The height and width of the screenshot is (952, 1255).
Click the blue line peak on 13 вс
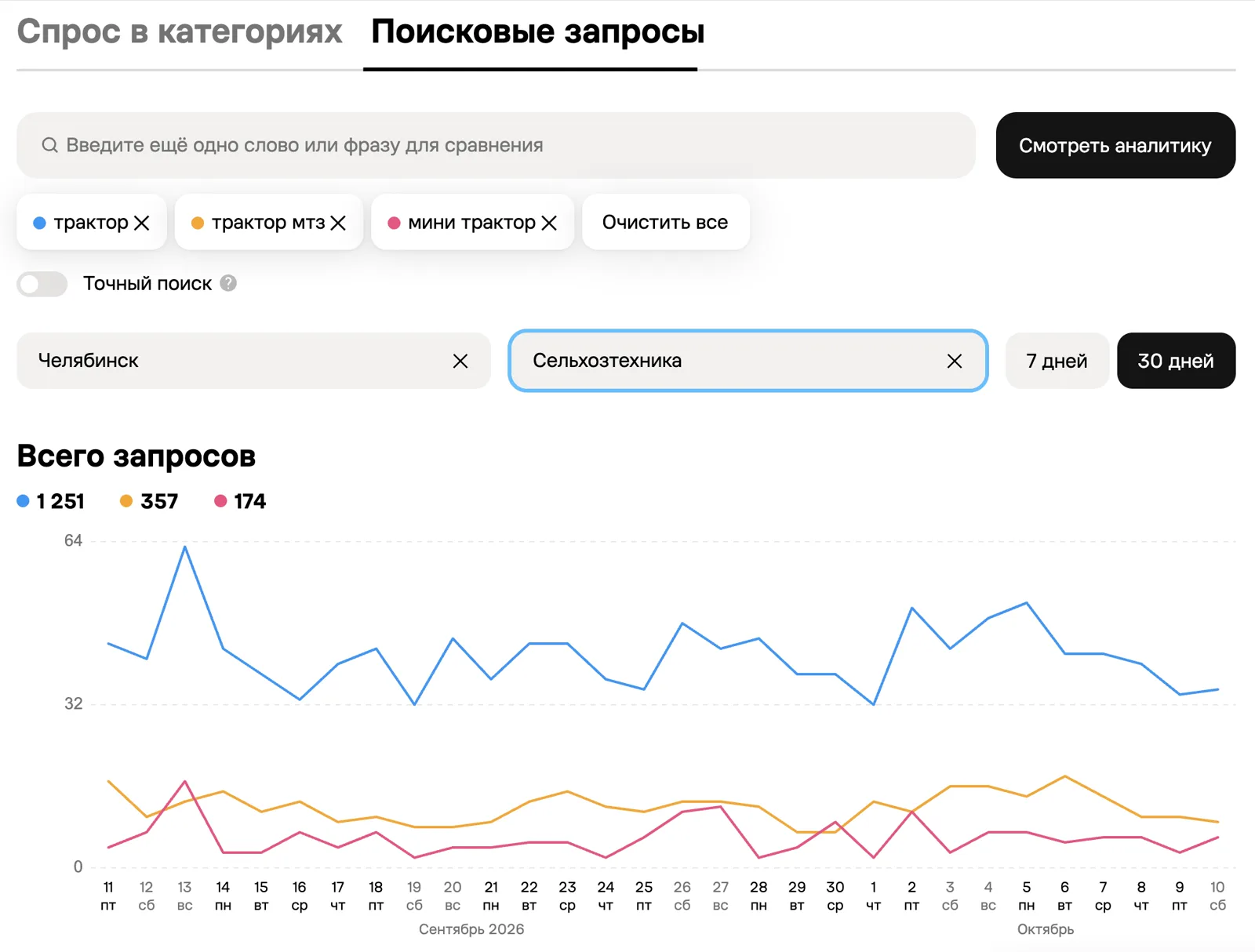click(x=185, y=547)
